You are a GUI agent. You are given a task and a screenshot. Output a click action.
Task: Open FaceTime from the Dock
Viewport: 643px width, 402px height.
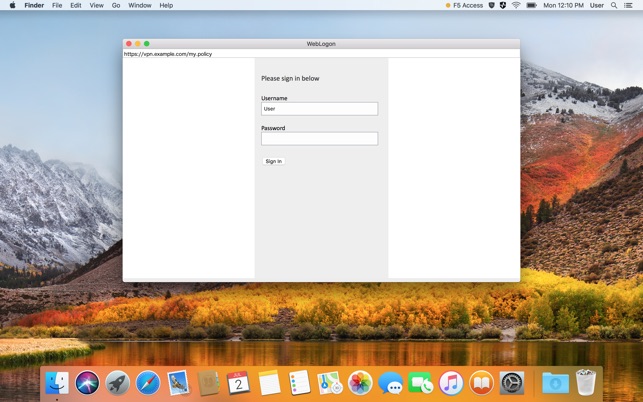[421, 383]
